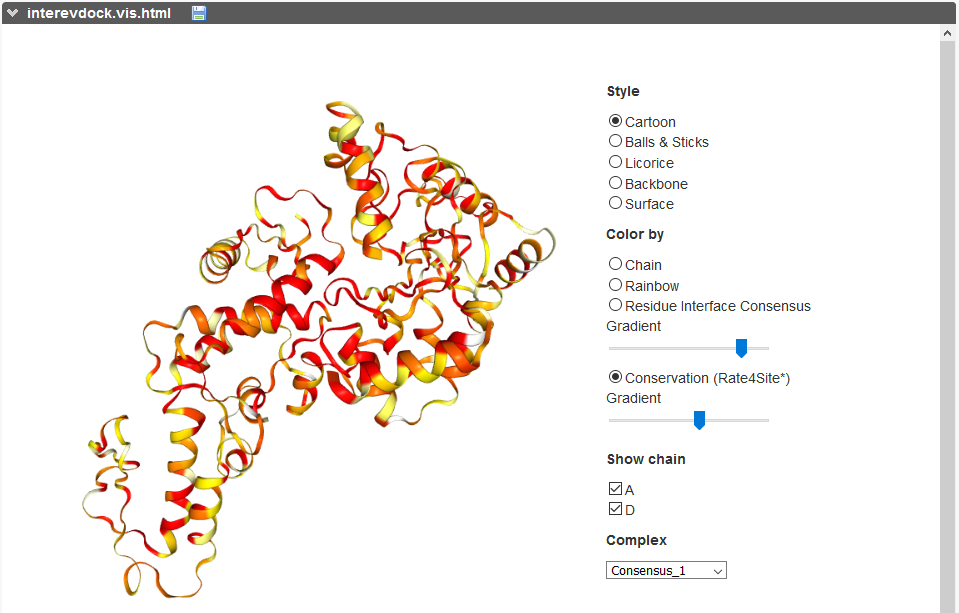Click the Color by heading
This screenshot has width=959, height=613.
pos(635,234)
